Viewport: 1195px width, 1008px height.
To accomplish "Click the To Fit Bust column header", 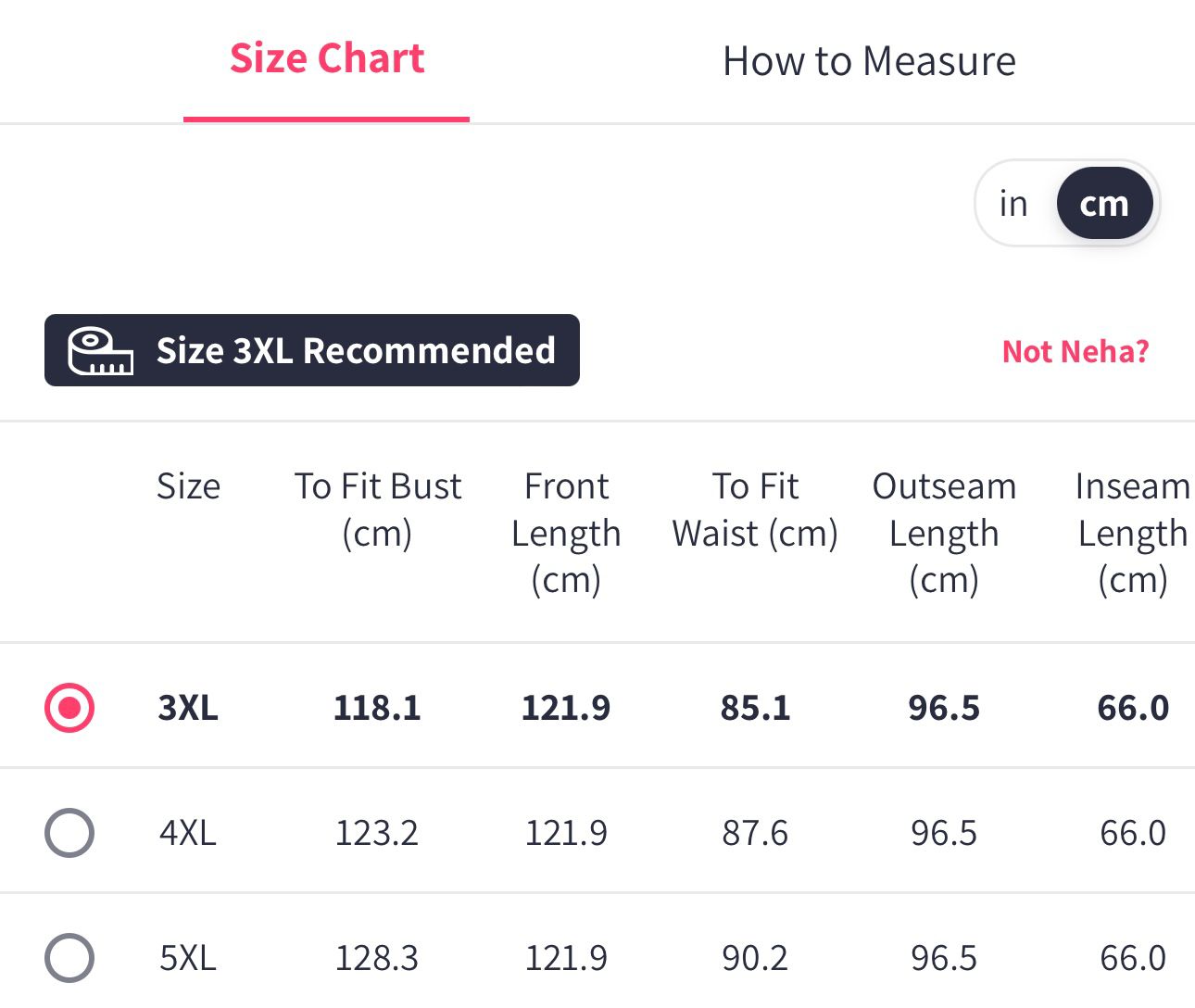I will tap(377, 510).
